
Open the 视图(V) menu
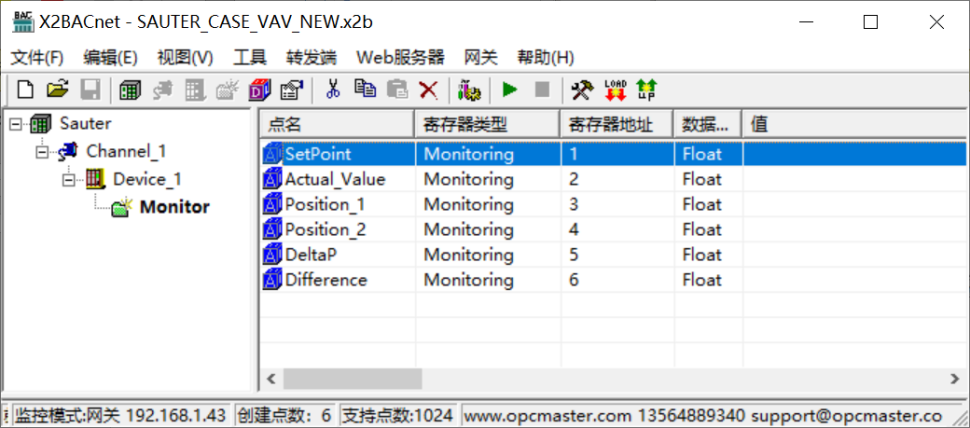(x=185, y=58)
